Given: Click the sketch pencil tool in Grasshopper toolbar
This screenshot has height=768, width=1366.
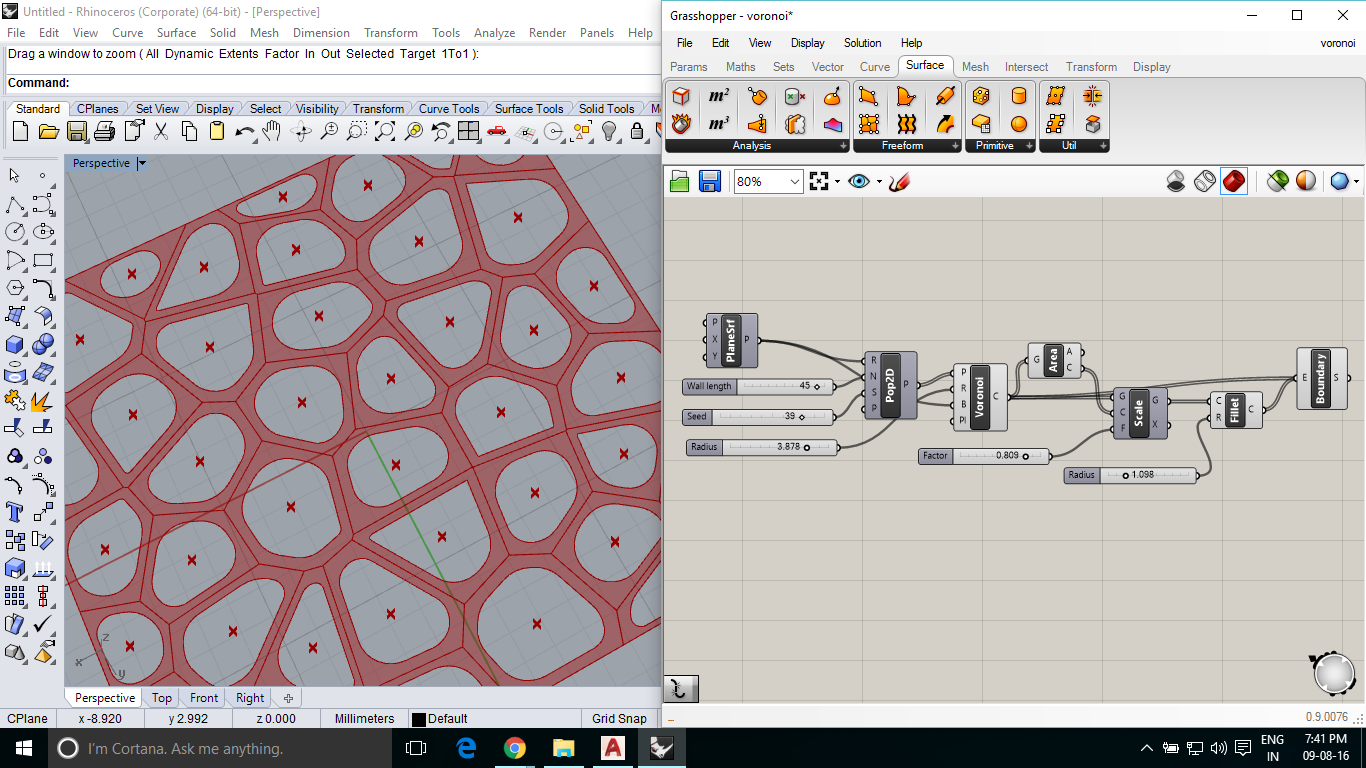Looking at the screenshot, I should pyautogui.click(x=899, y=181).
